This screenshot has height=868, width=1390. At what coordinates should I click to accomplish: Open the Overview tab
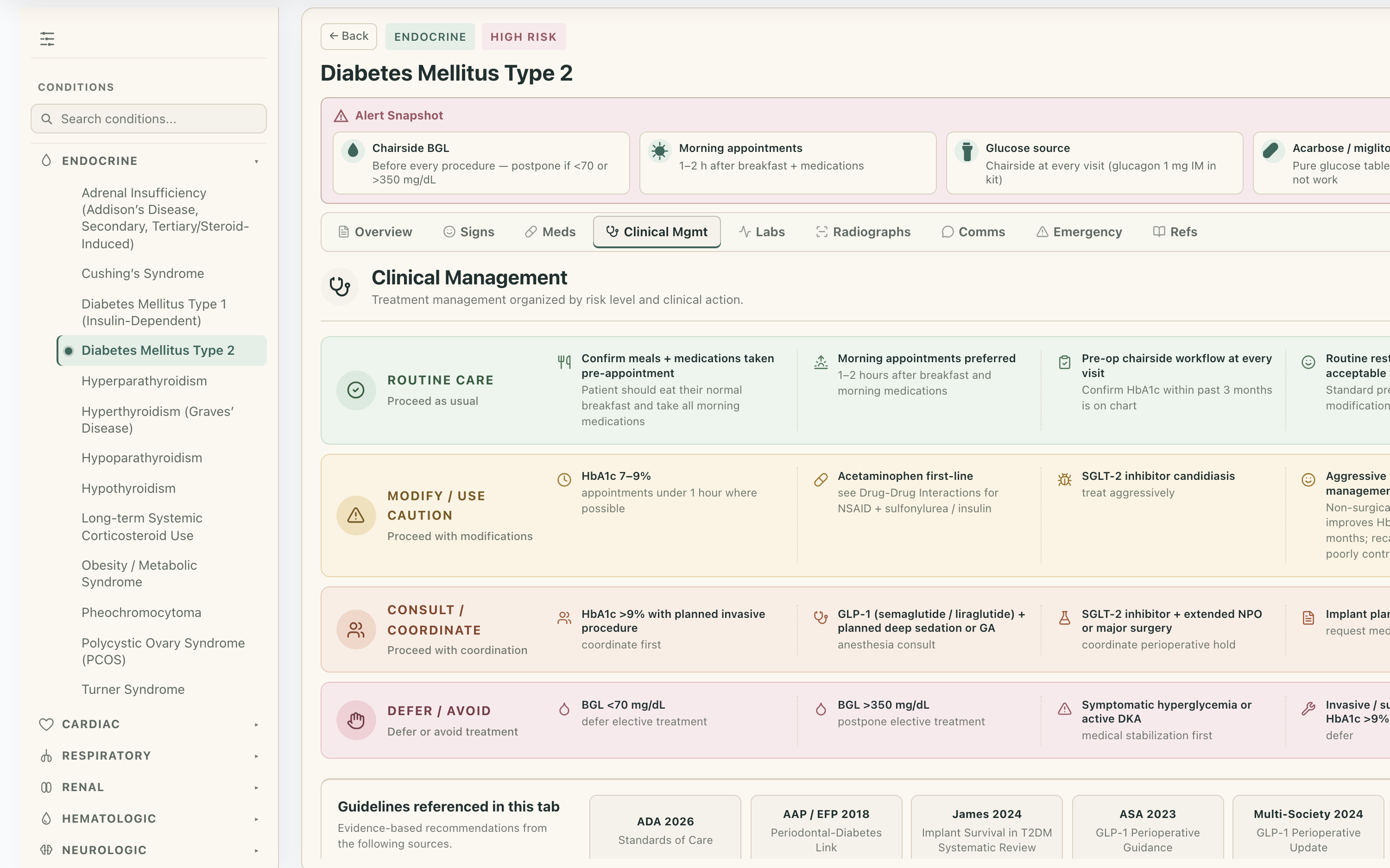coord(375,232)
